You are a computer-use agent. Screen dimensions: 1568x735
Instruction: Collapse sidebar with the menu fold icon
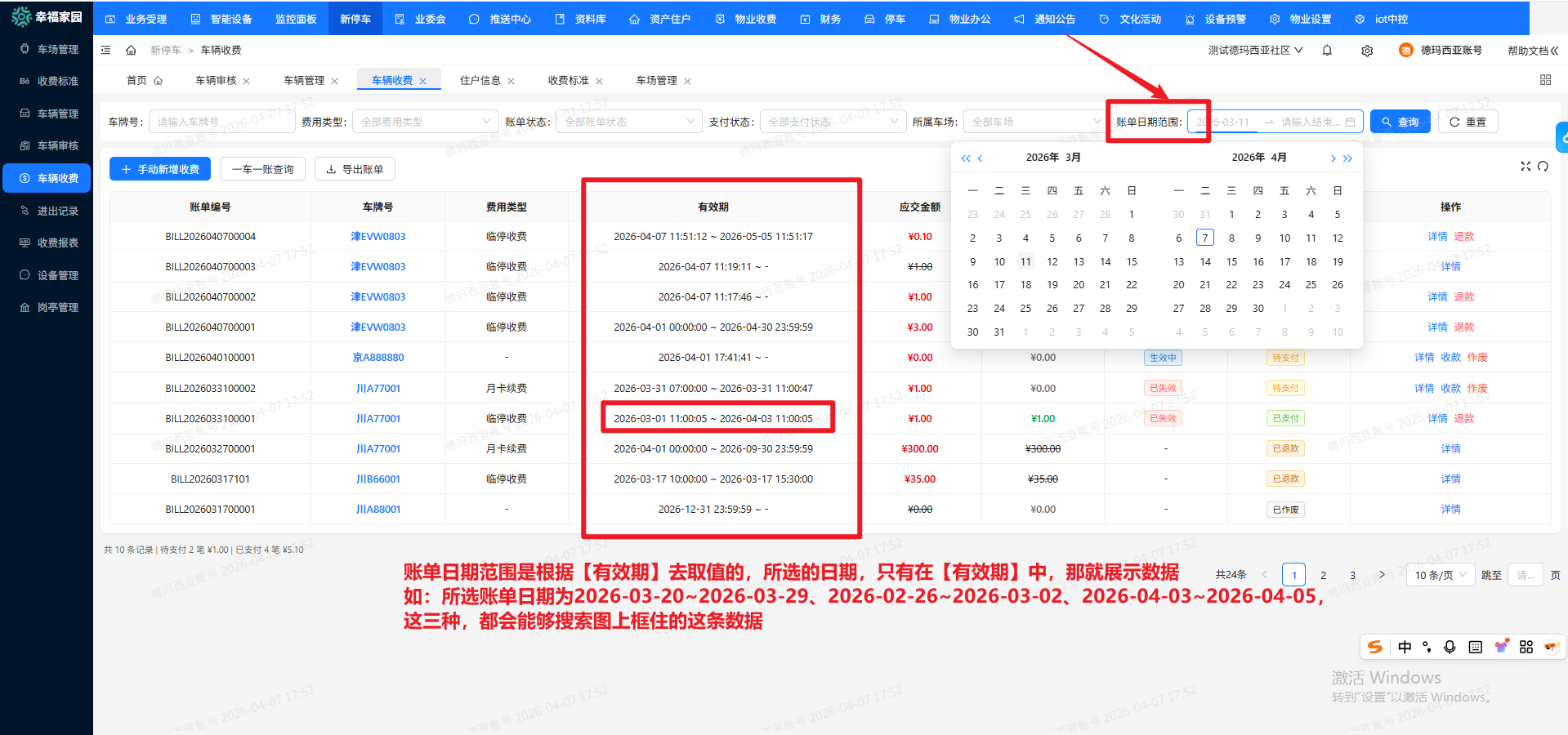pyautogui.click(x=105, y=51)
